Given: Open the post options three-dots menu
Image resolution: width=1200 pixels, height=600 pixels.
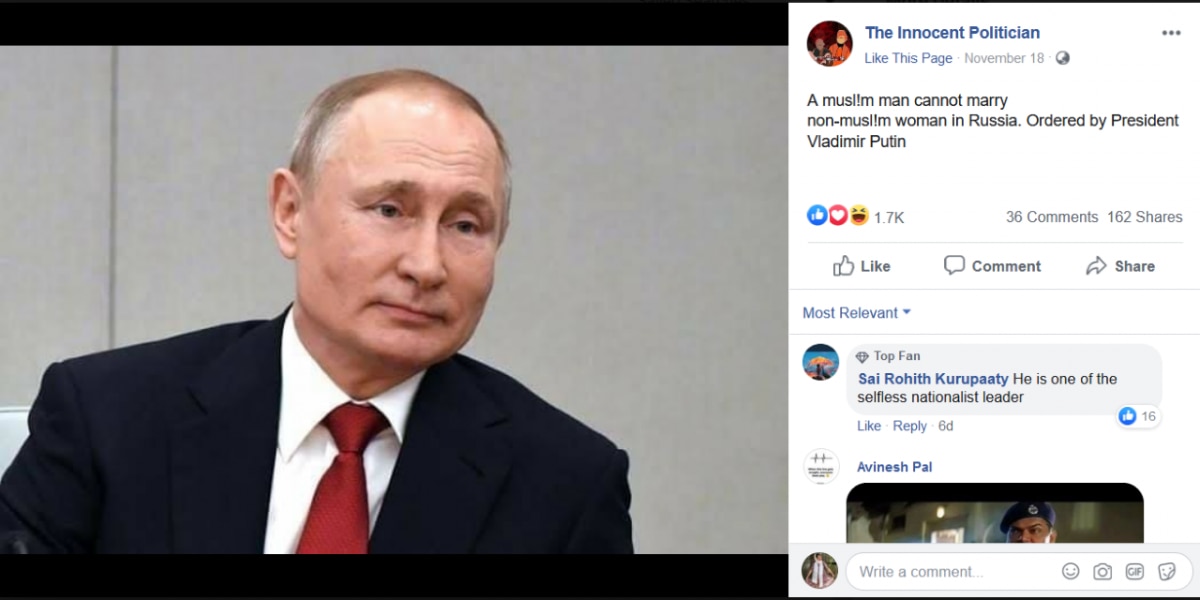Looking at the screenshot, I should 1170,33.
